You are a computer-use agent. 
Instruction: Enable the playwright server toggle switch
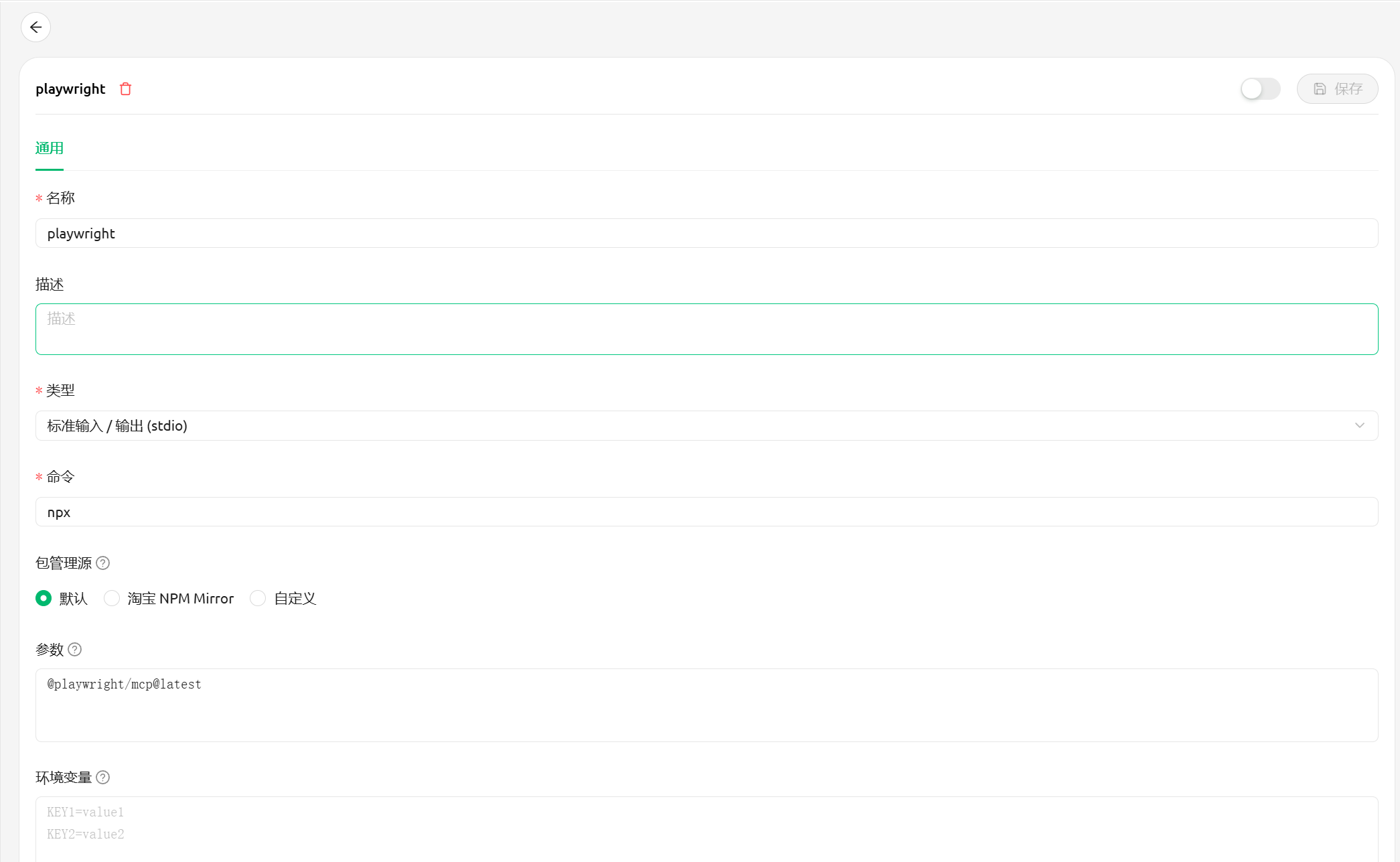(x=1259, y=89)
